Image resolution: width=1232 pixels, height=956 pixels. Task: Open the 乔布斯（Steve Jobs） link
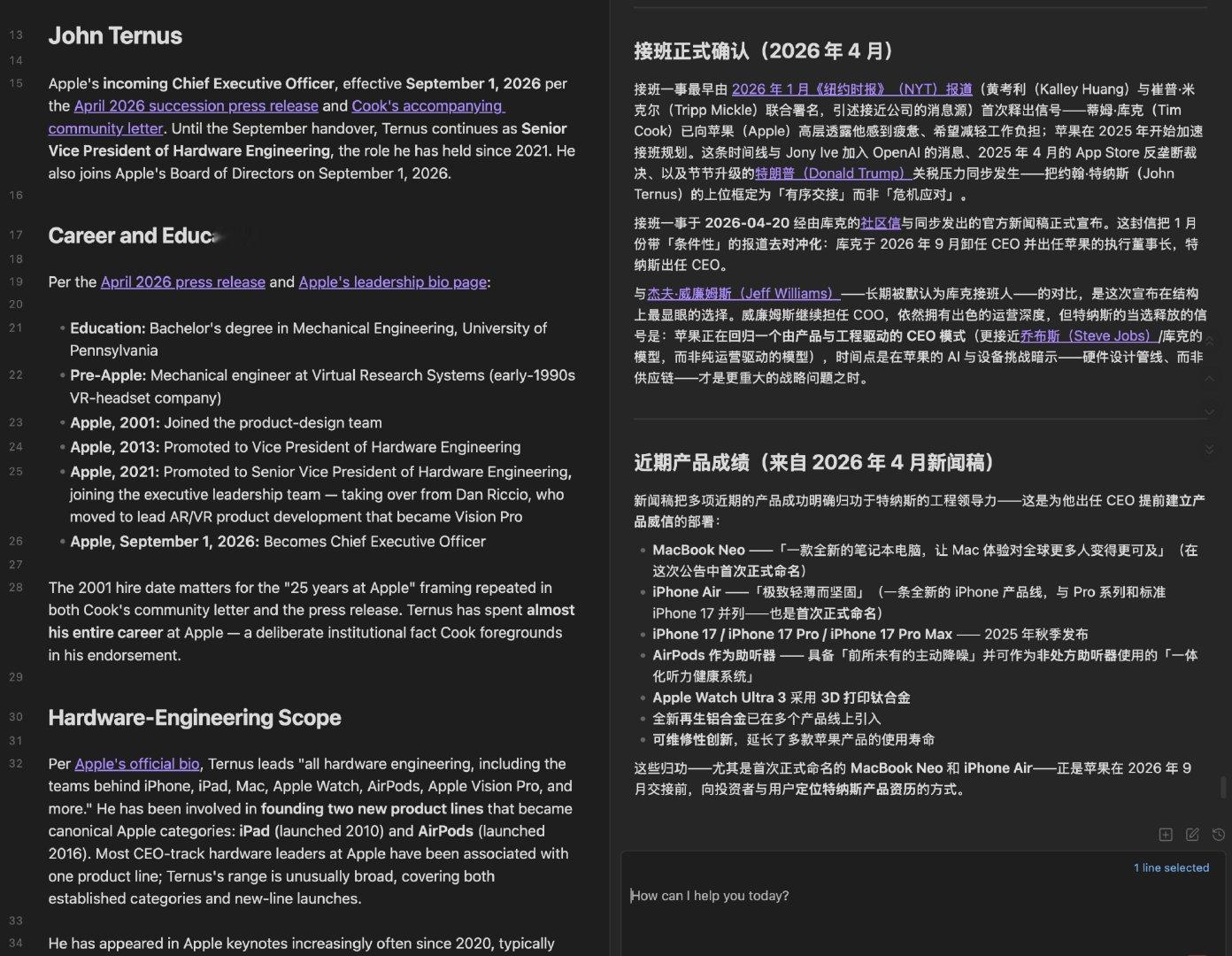coord(1087,335)
